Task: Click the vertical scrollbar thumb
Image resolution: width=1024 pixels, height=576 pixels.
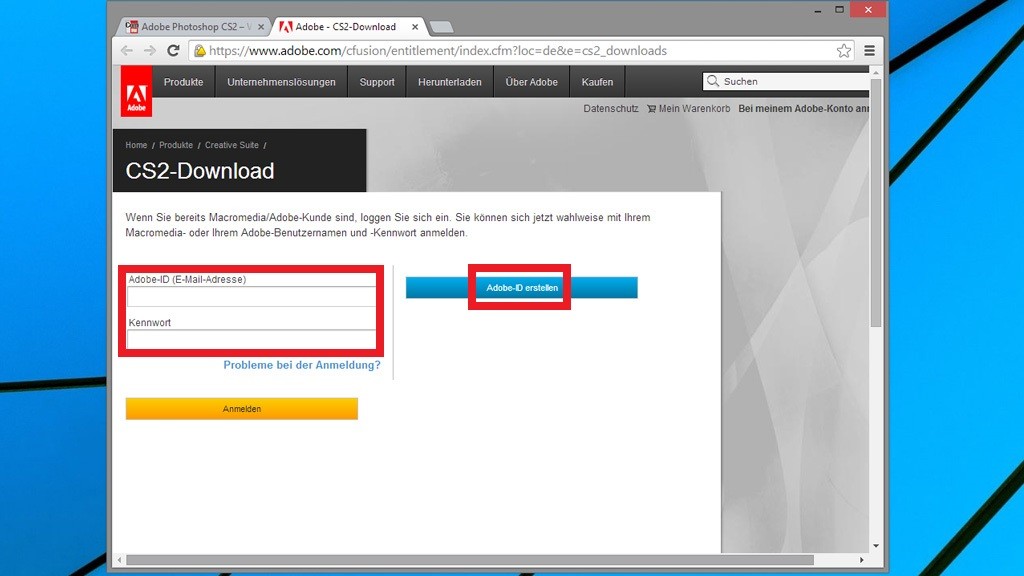Action: (x=876, y=202)
